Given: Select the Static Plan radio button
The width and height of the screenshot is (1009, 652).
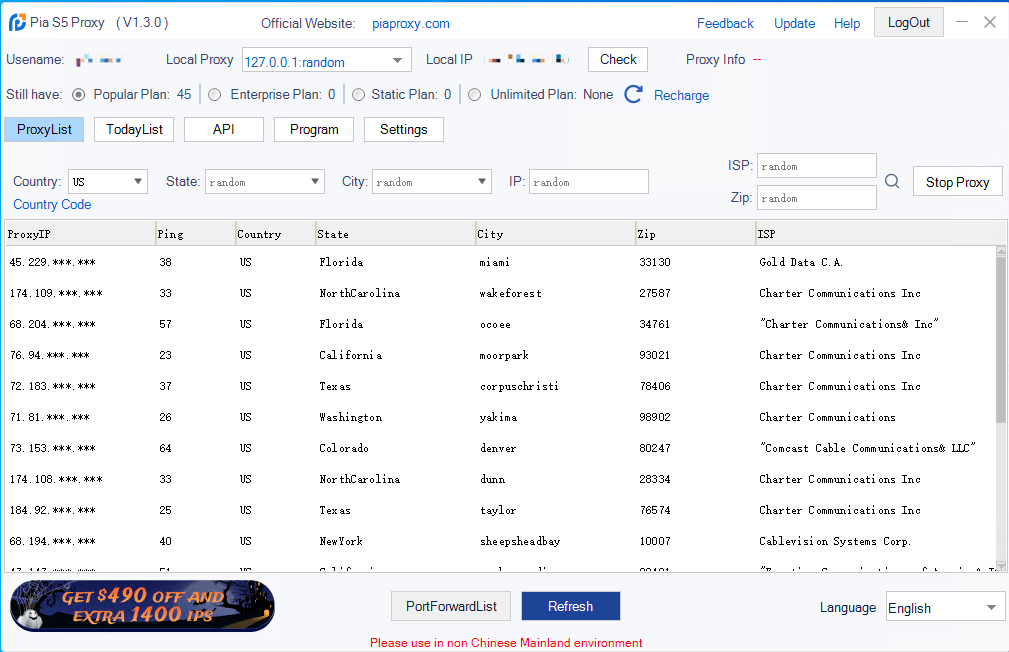Looking at the screenshot, I should pos(358,95).
